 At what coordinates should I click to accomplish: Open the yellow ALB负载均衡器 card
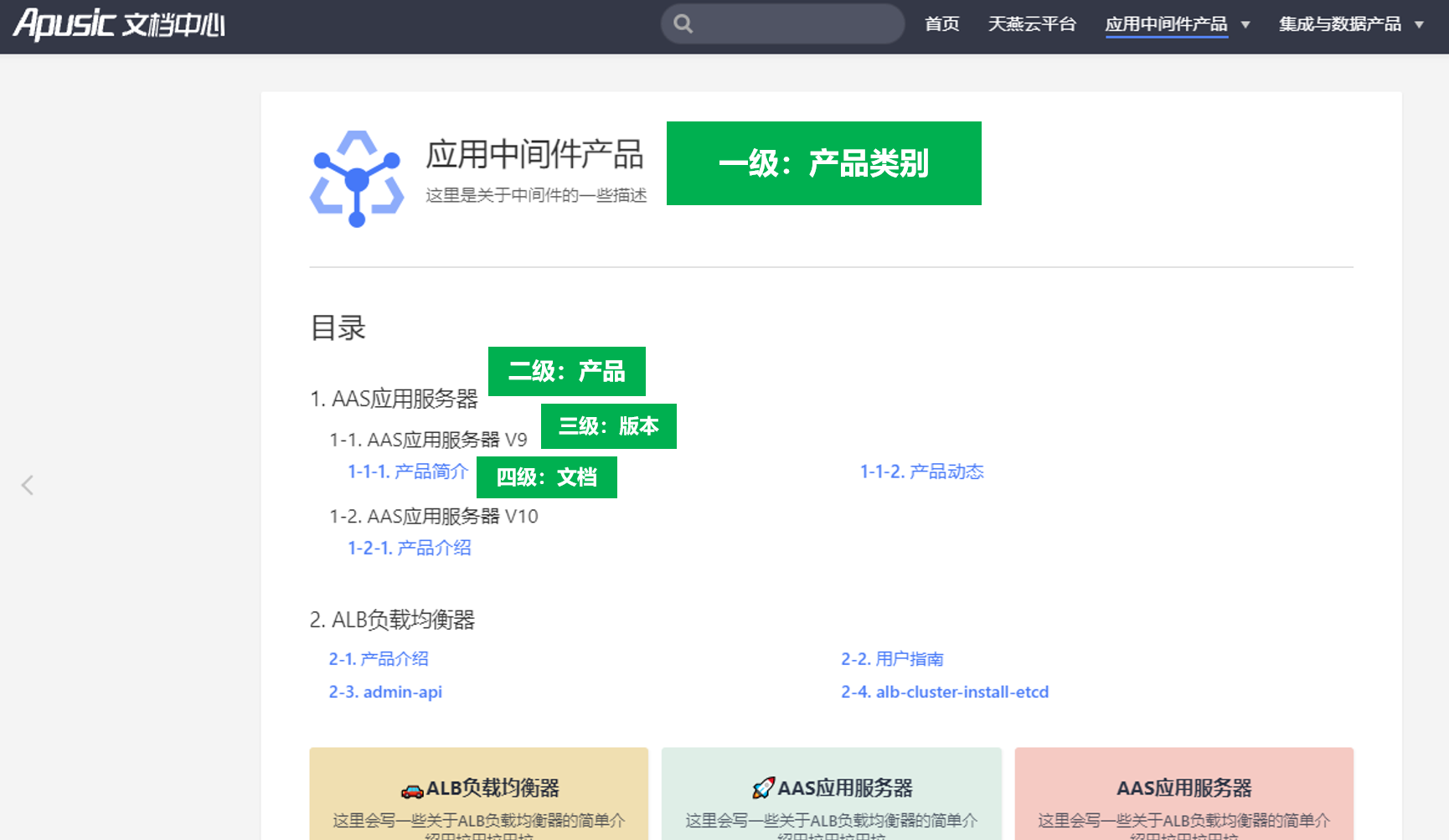coord(479,794)
